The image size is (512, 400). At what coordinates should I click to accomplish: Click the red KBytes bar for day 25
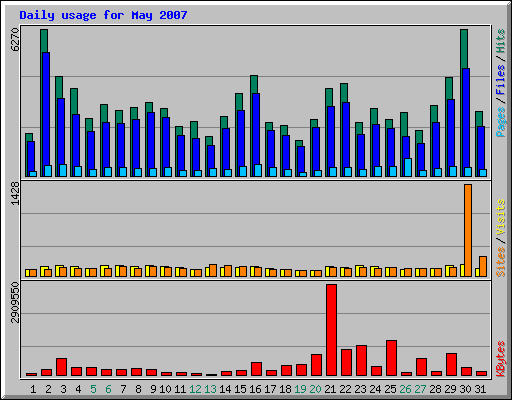click(x=391, y=358)
